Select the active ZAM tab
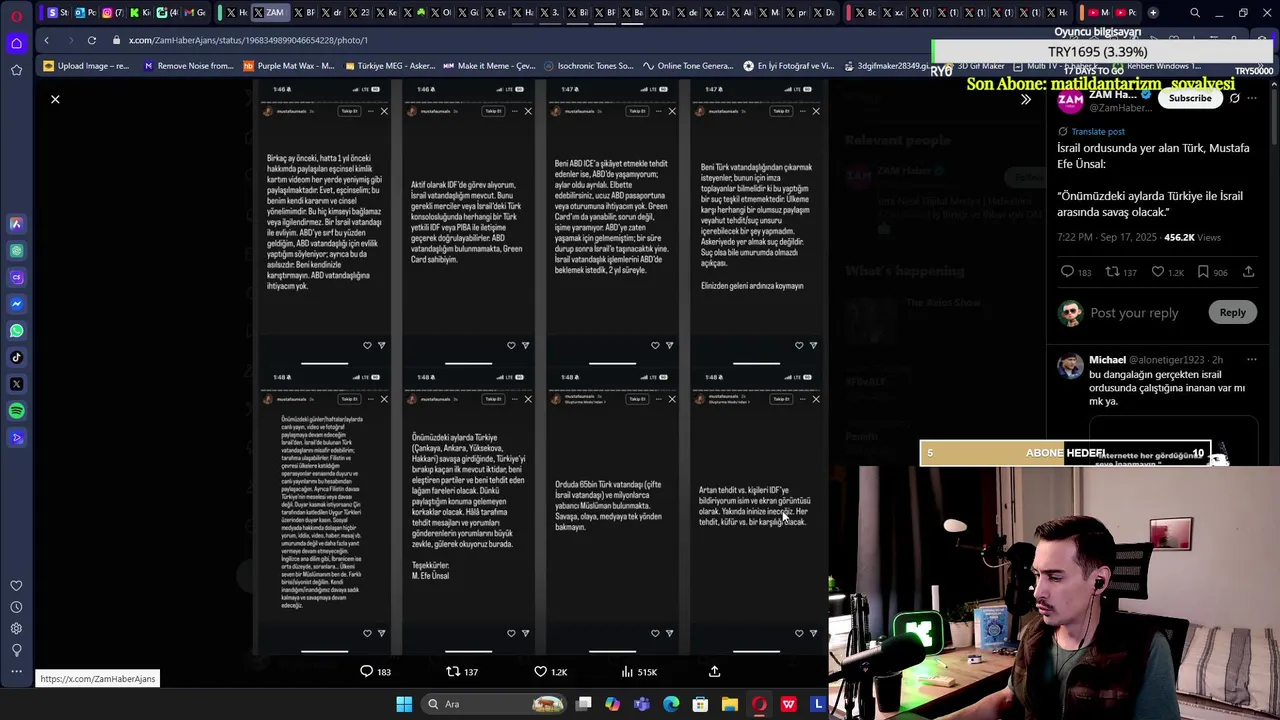The height and width of the screenshot is (720, 1280). click(x=268, y=13)
